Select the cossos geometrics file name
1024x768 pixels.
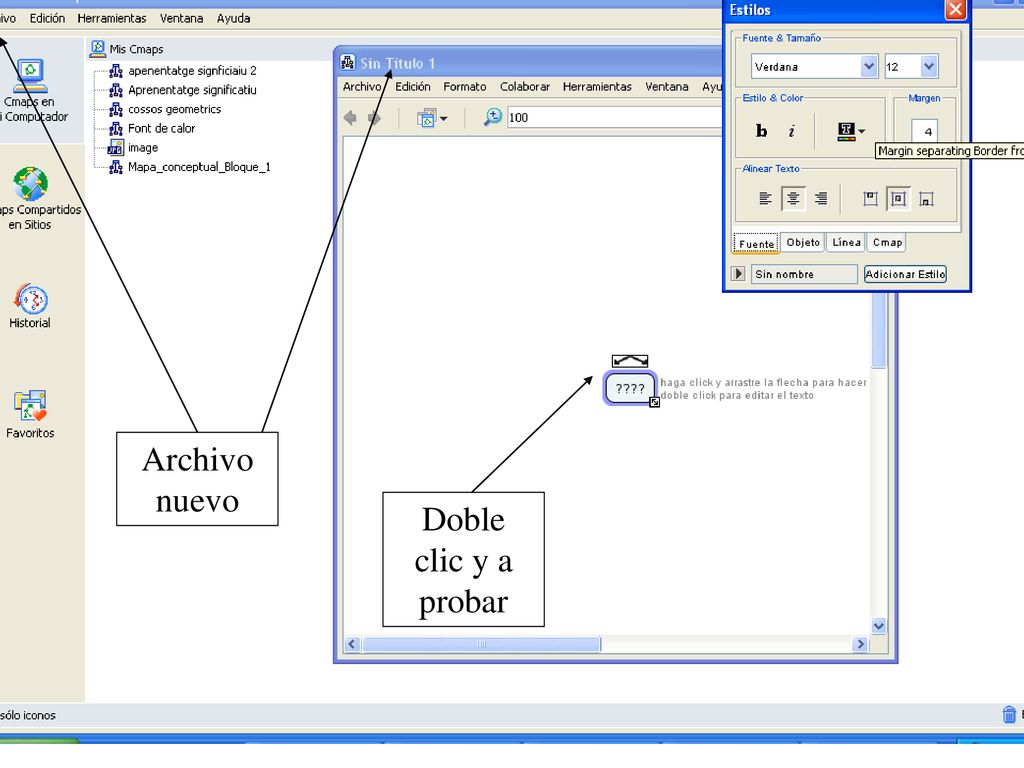(174, 109)
